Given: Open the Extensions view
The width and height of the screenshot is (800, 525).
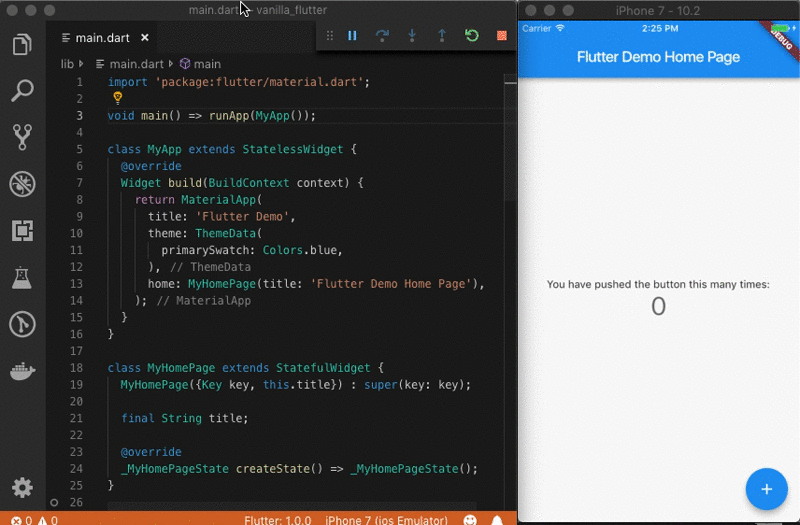Looking at the screenshot, I should coord(22,231).
